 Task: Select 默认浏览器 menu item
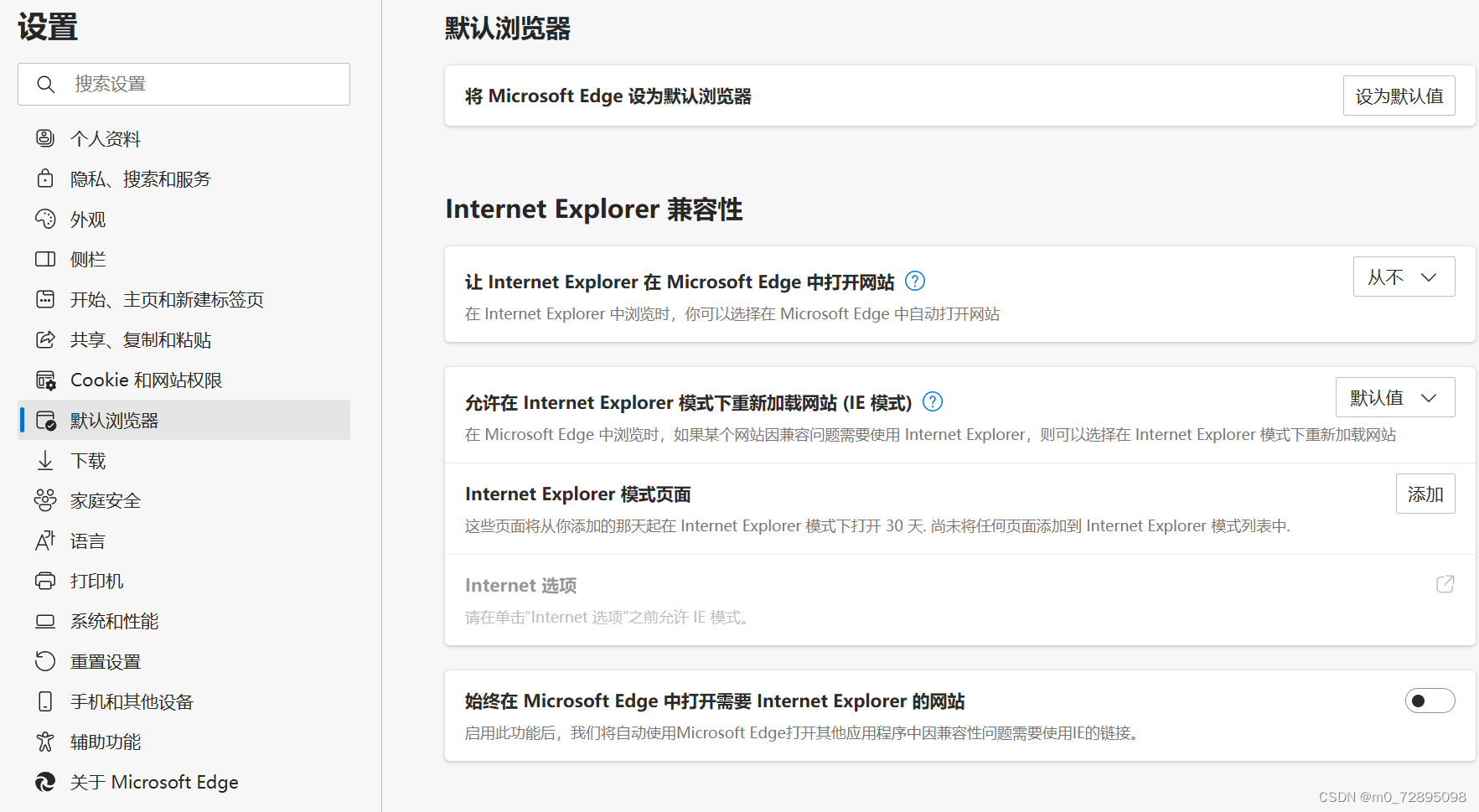click(x=184, y=420)
